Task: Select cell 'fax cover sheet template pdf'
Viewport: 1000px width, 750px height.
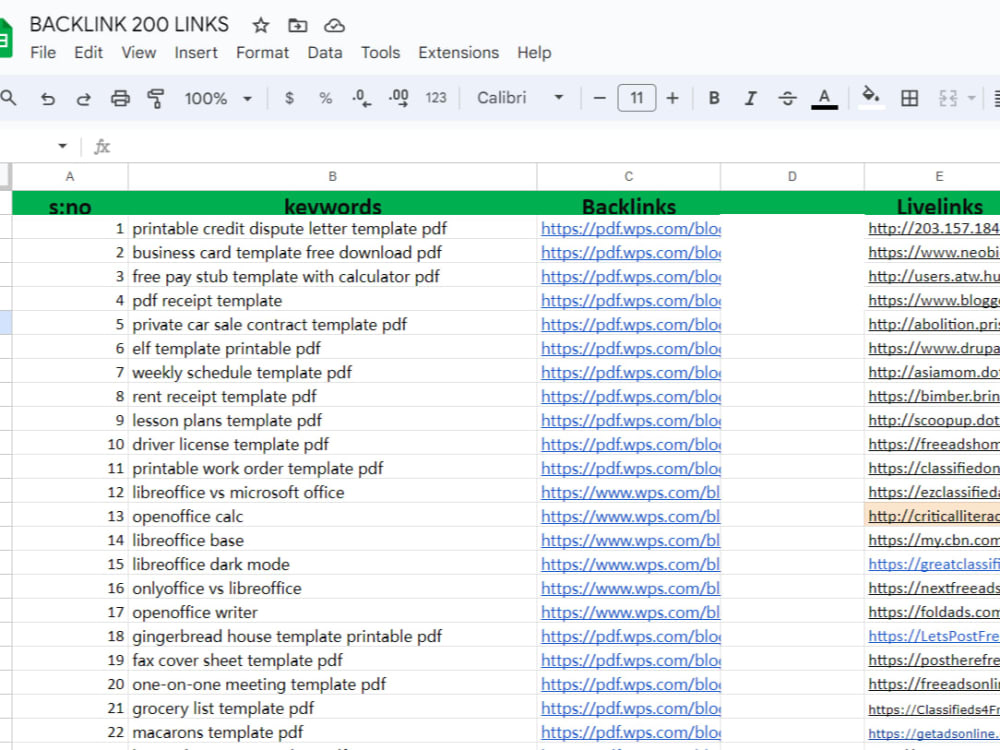Action: 332,660
